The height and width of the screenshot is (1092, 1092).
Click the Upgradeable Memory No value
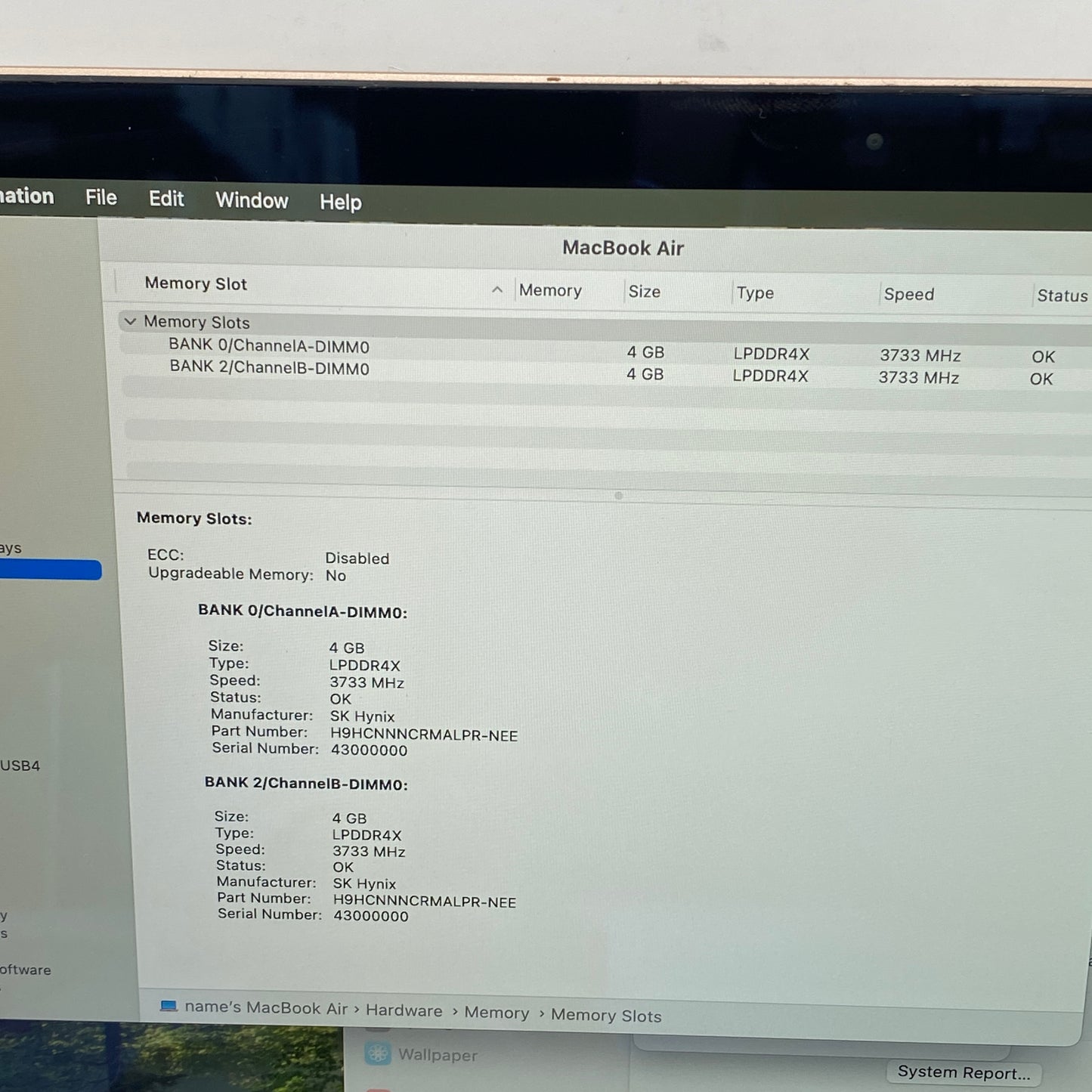pyautogui.click(x=336, y=576)
